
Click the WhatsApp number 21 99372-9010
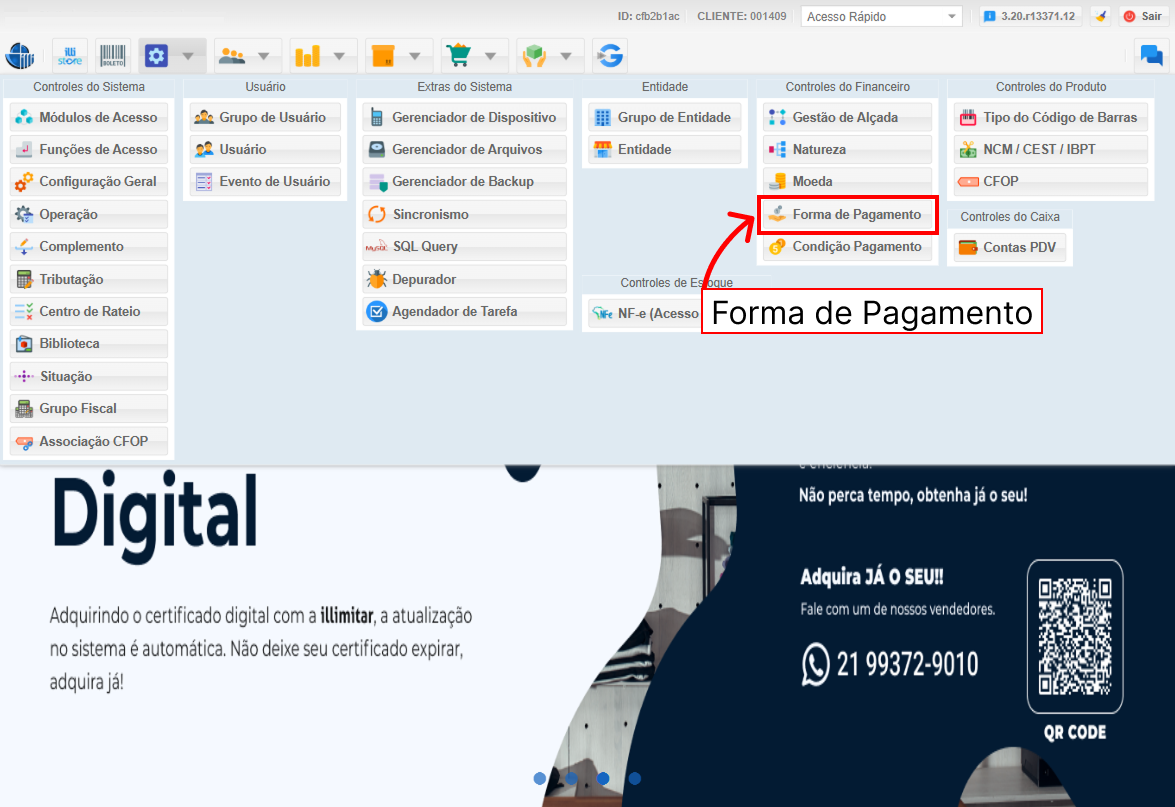907,664
